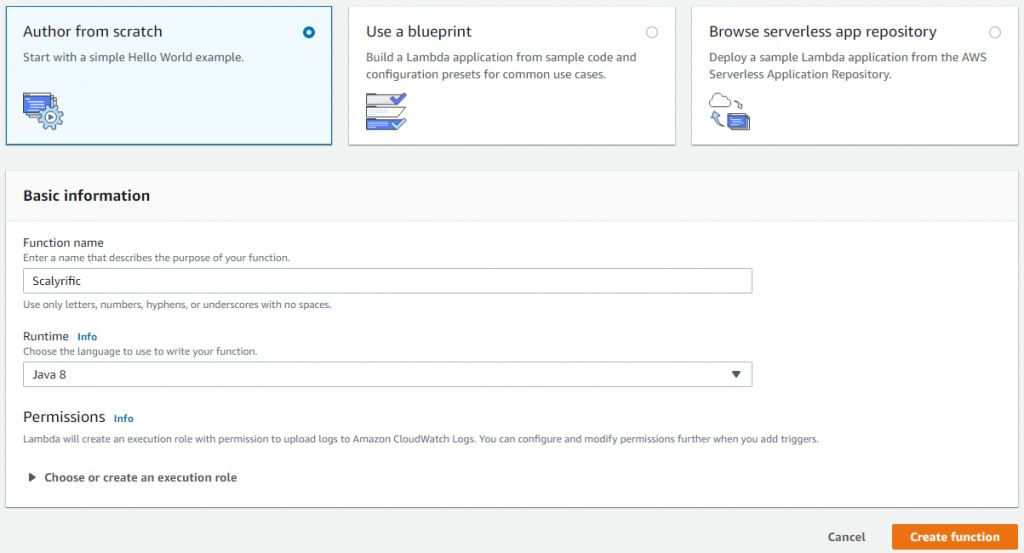The image size is (1024, 553).
Task: Choose the Author from scratch card title
Action: coord(92,32)
